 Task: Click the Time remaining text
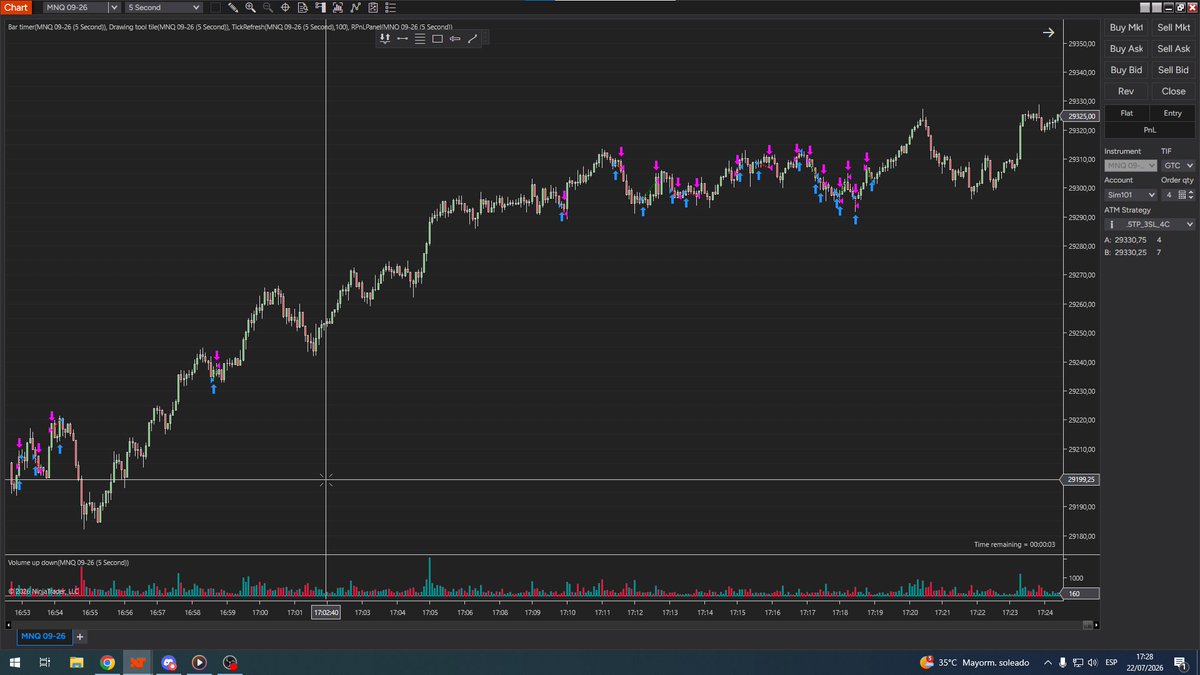click(1015, 544)
